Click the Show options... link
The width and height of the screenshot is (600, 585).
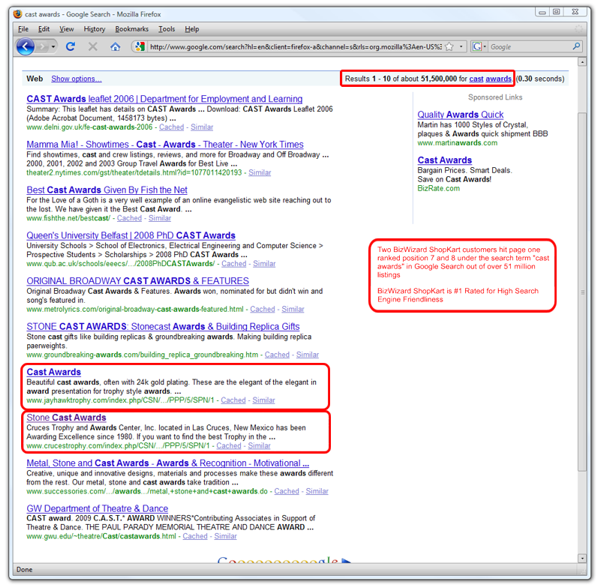[77, 79]
